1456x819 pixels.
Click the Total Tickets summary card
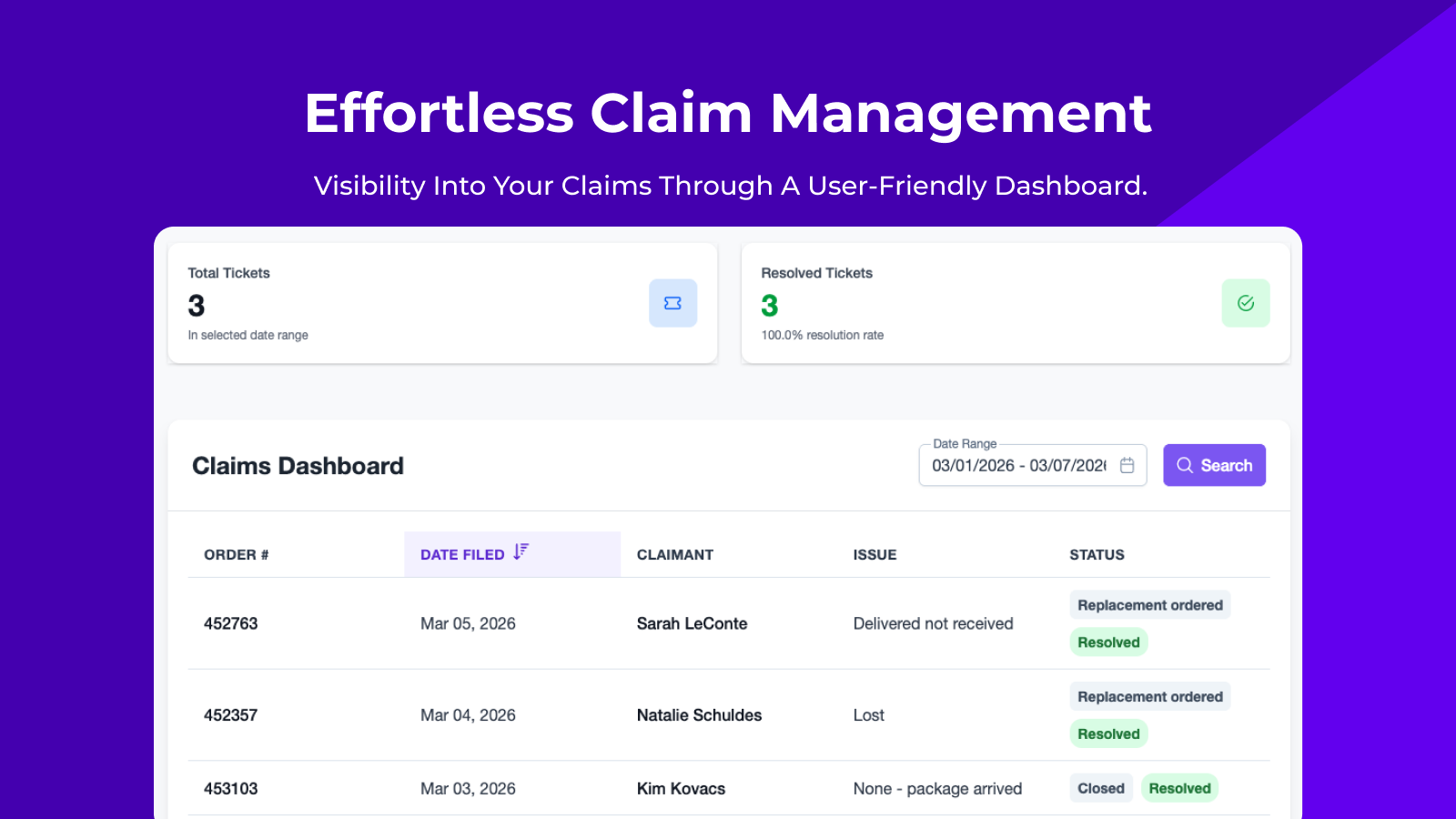442,303
